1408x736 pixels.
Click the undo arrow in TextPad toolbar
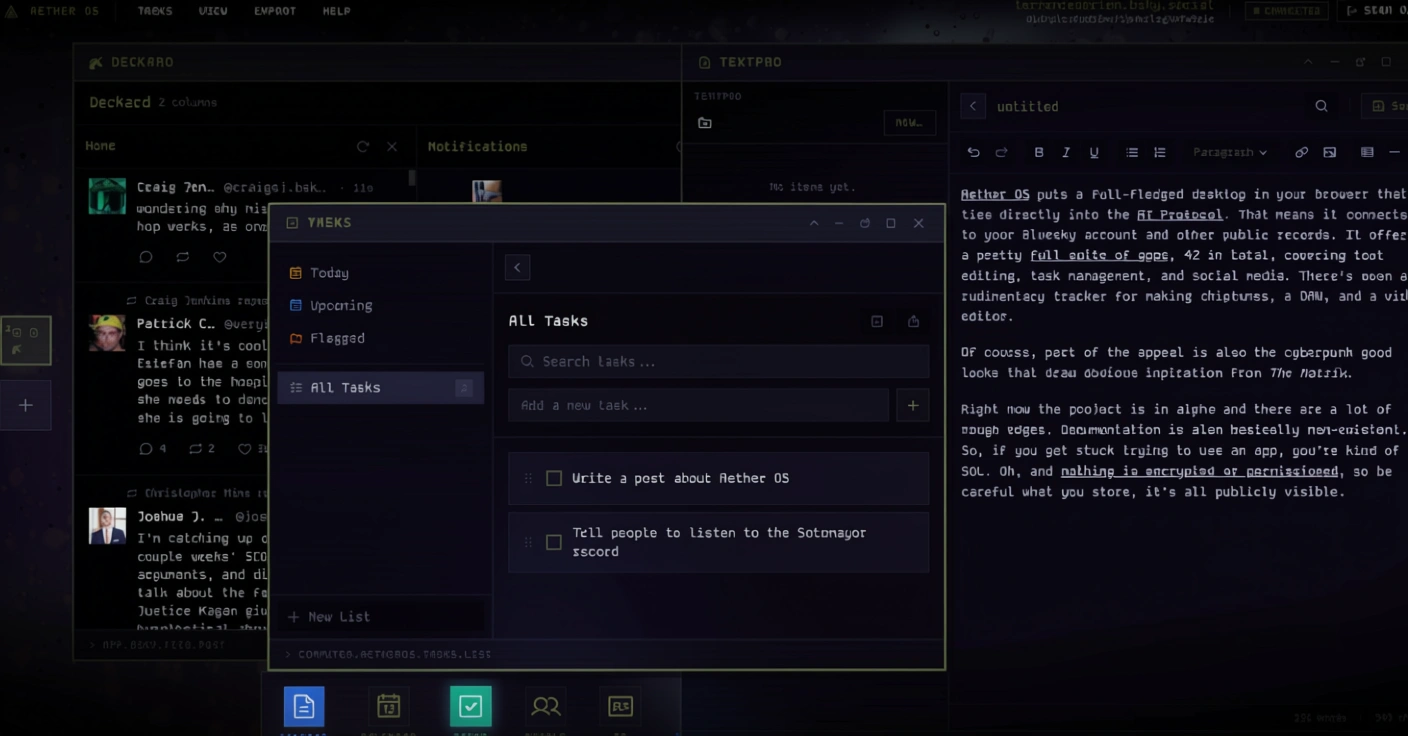click(x=973, y=153)
